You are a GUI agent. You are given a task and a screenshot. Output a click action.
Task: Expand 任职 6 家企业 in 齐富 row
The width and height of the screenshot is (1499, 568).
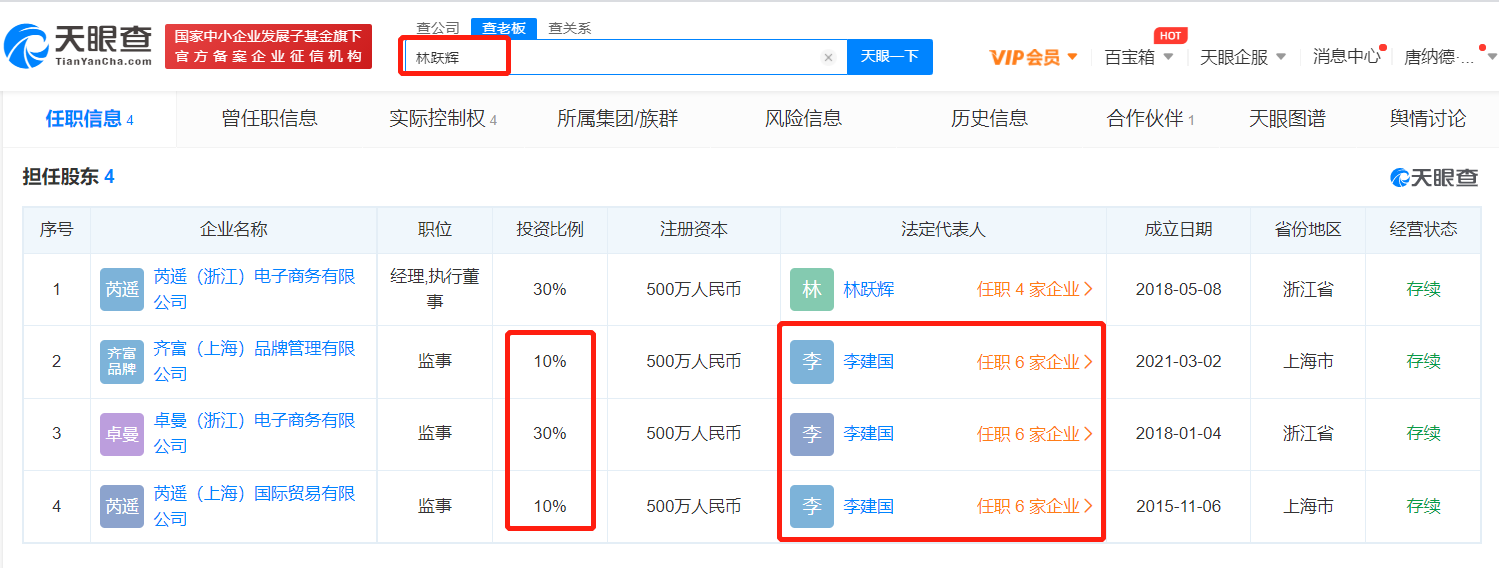(1035, 362)
